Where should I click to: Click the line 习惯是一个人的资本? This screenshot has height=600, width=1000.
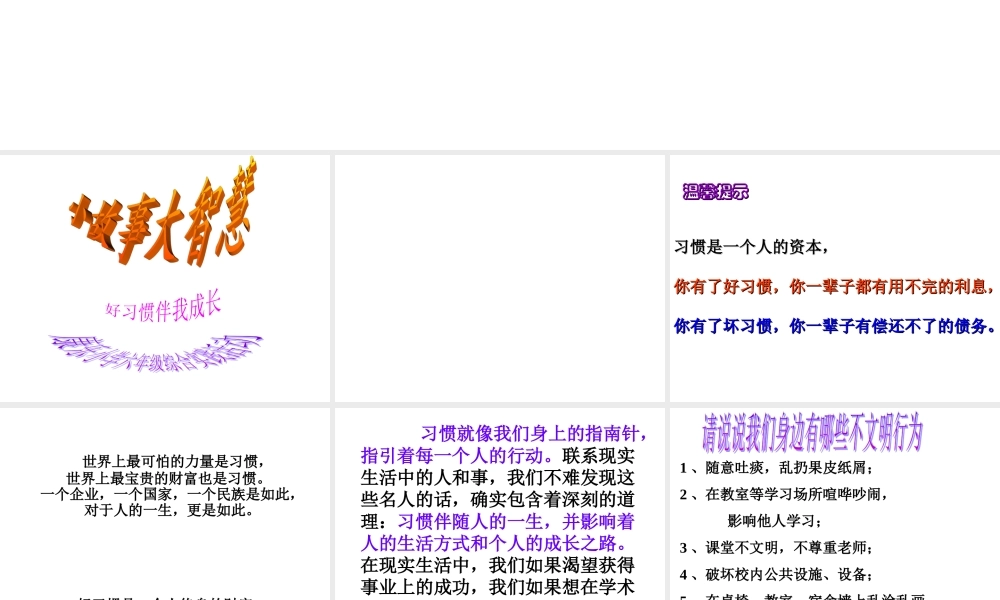pos(752,247)
